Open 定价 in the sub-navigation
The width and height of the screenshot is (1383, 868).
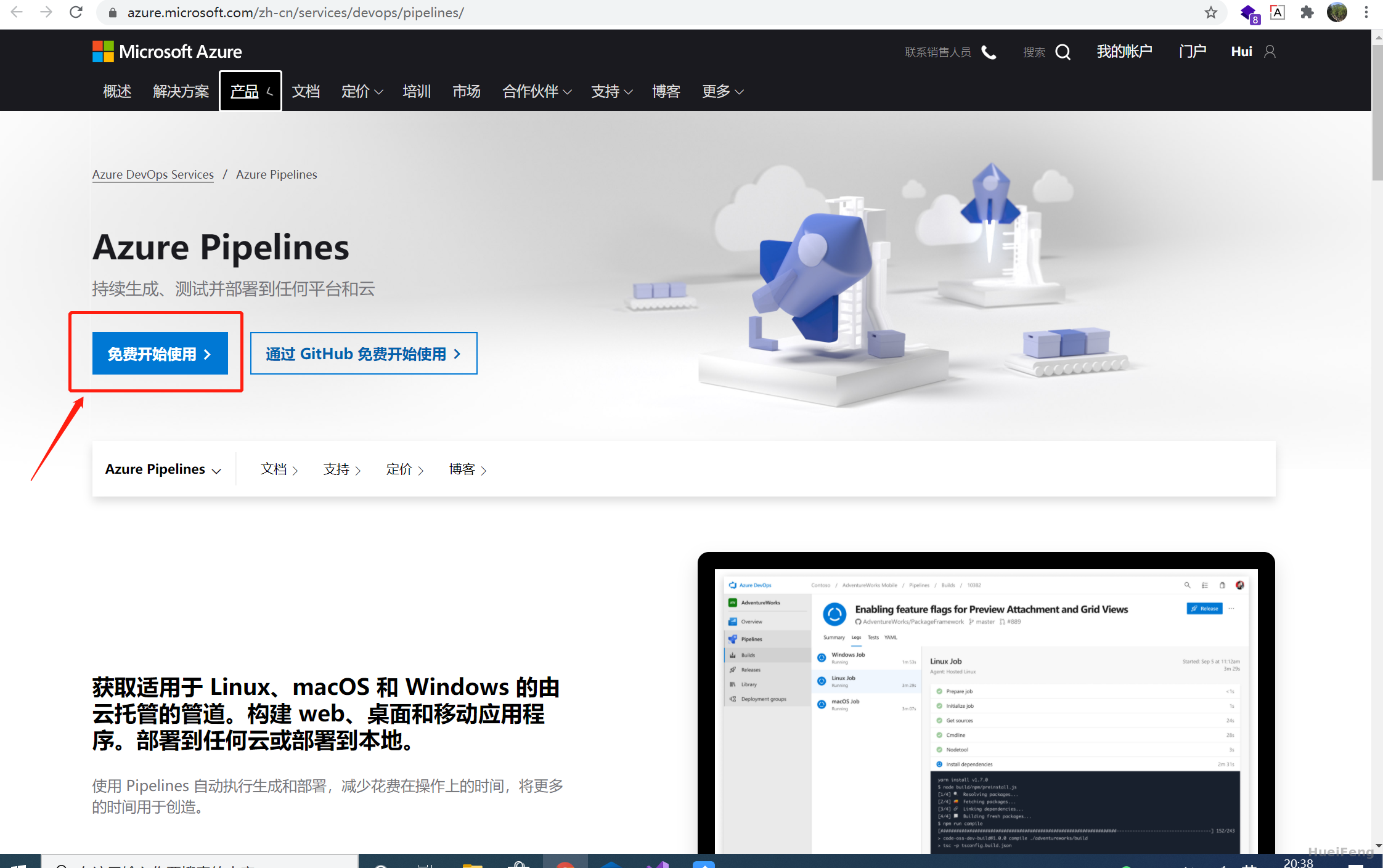405,469
